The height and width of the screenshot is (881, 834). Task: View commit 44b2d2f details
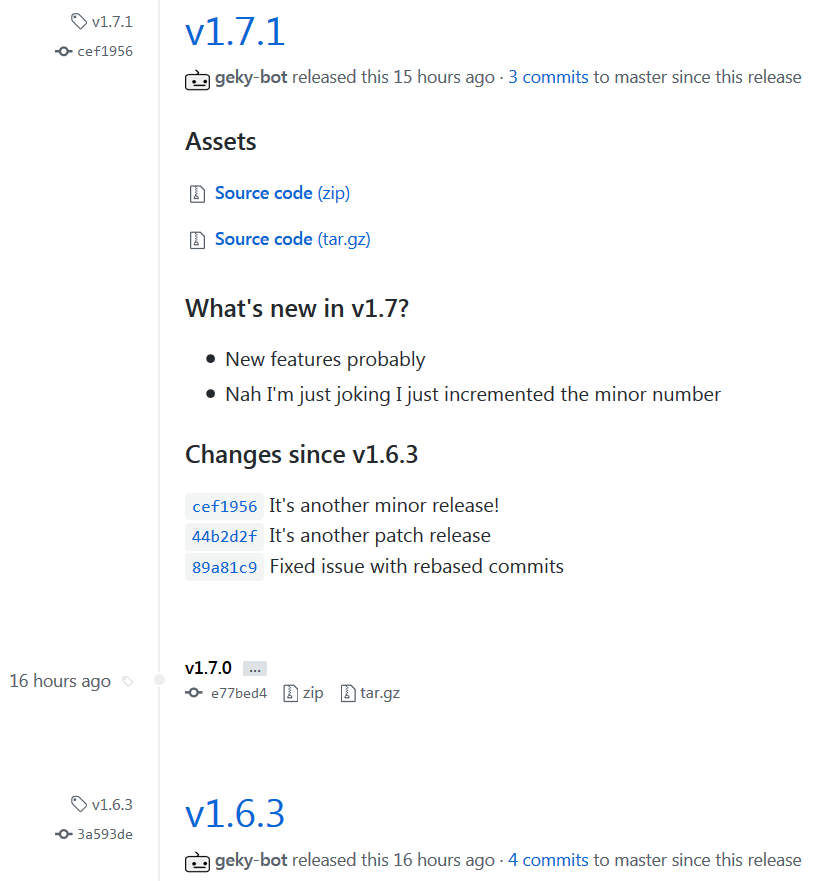tap(223, 536)
